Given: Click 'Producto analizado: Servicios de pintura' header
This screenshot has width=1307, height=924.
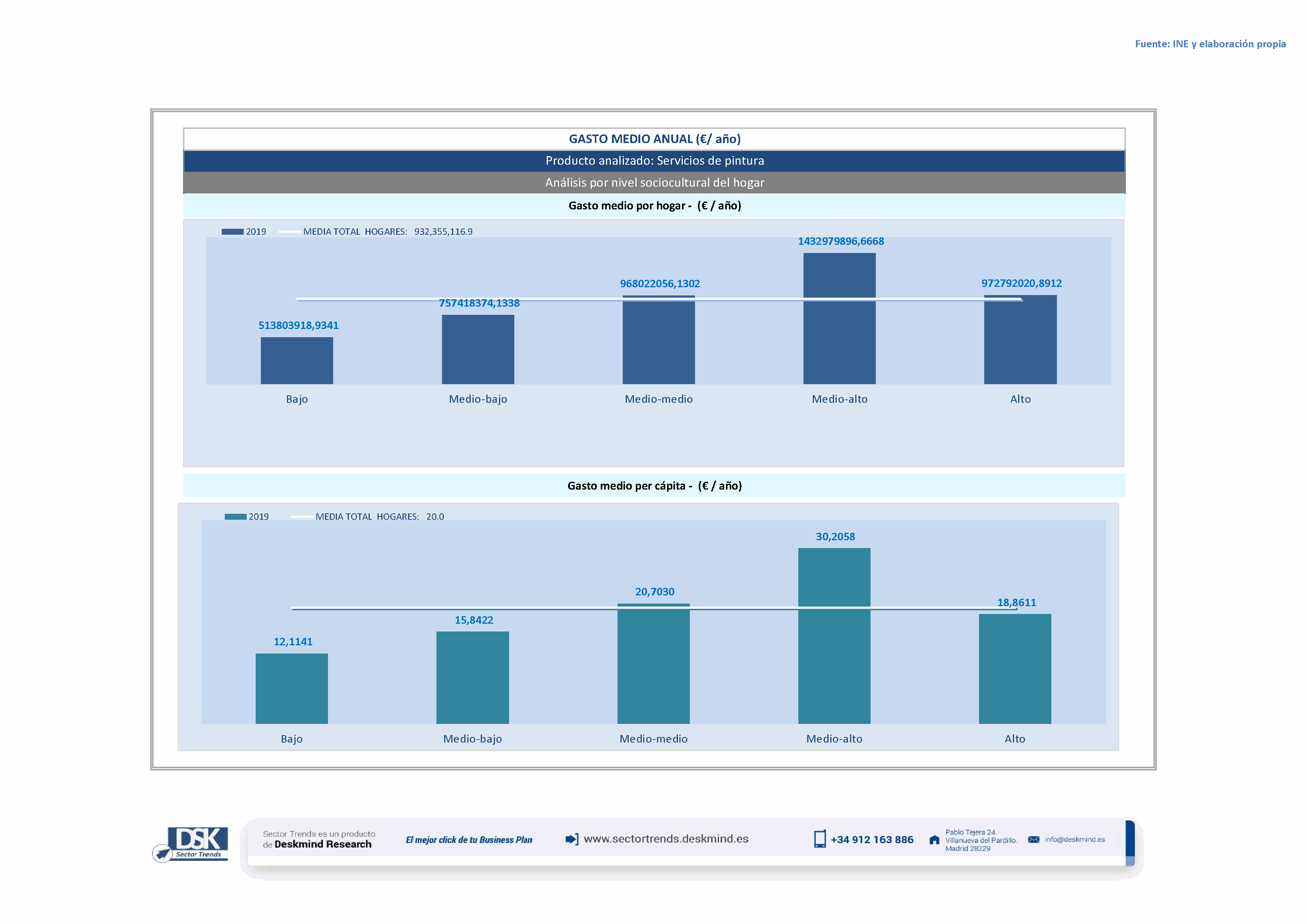Looking at the screenshot, I should coord(654,161).
